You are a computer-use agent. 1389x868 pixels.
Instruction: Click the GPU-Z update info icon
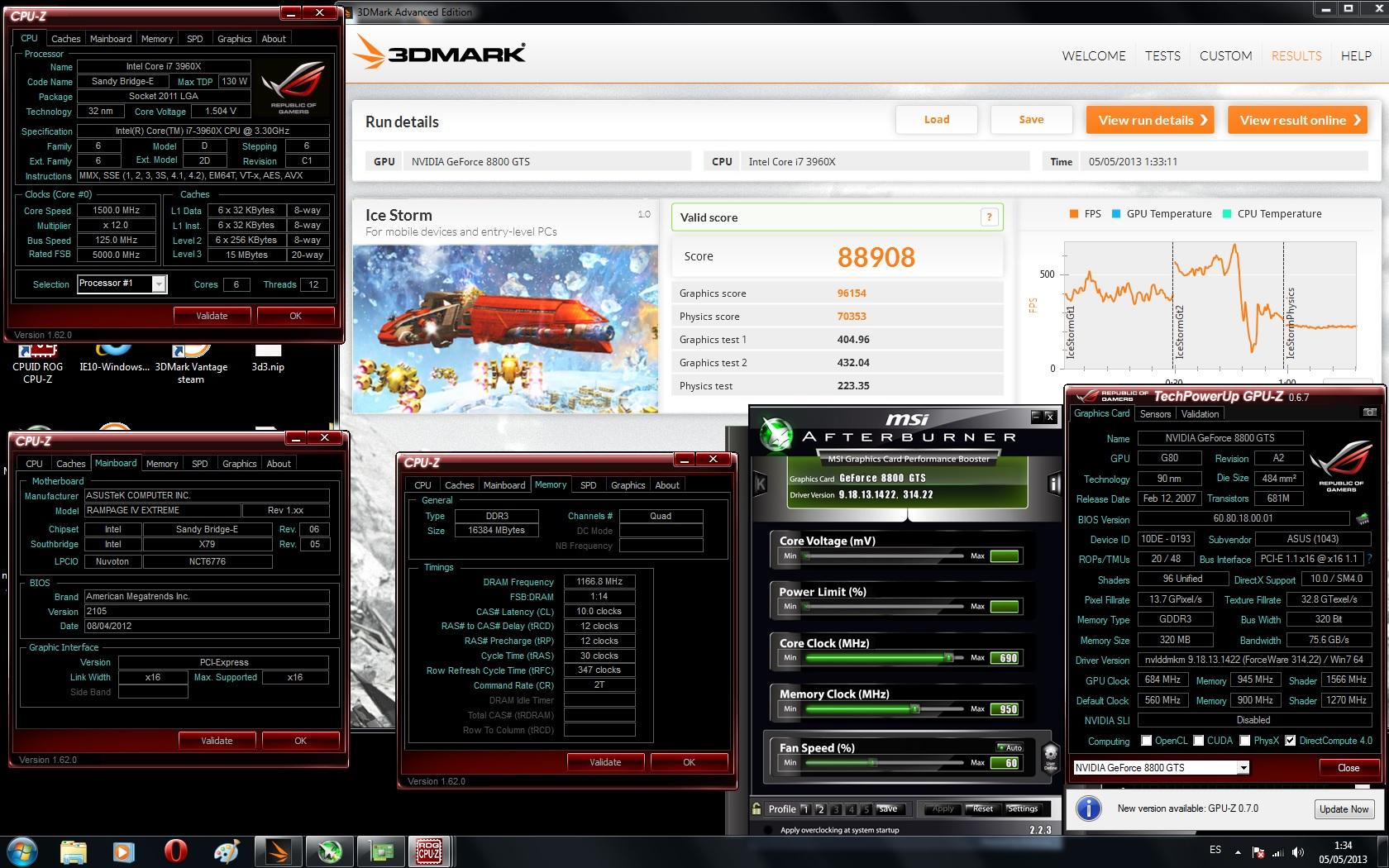pyautogui.click(x=1089, y=808)
